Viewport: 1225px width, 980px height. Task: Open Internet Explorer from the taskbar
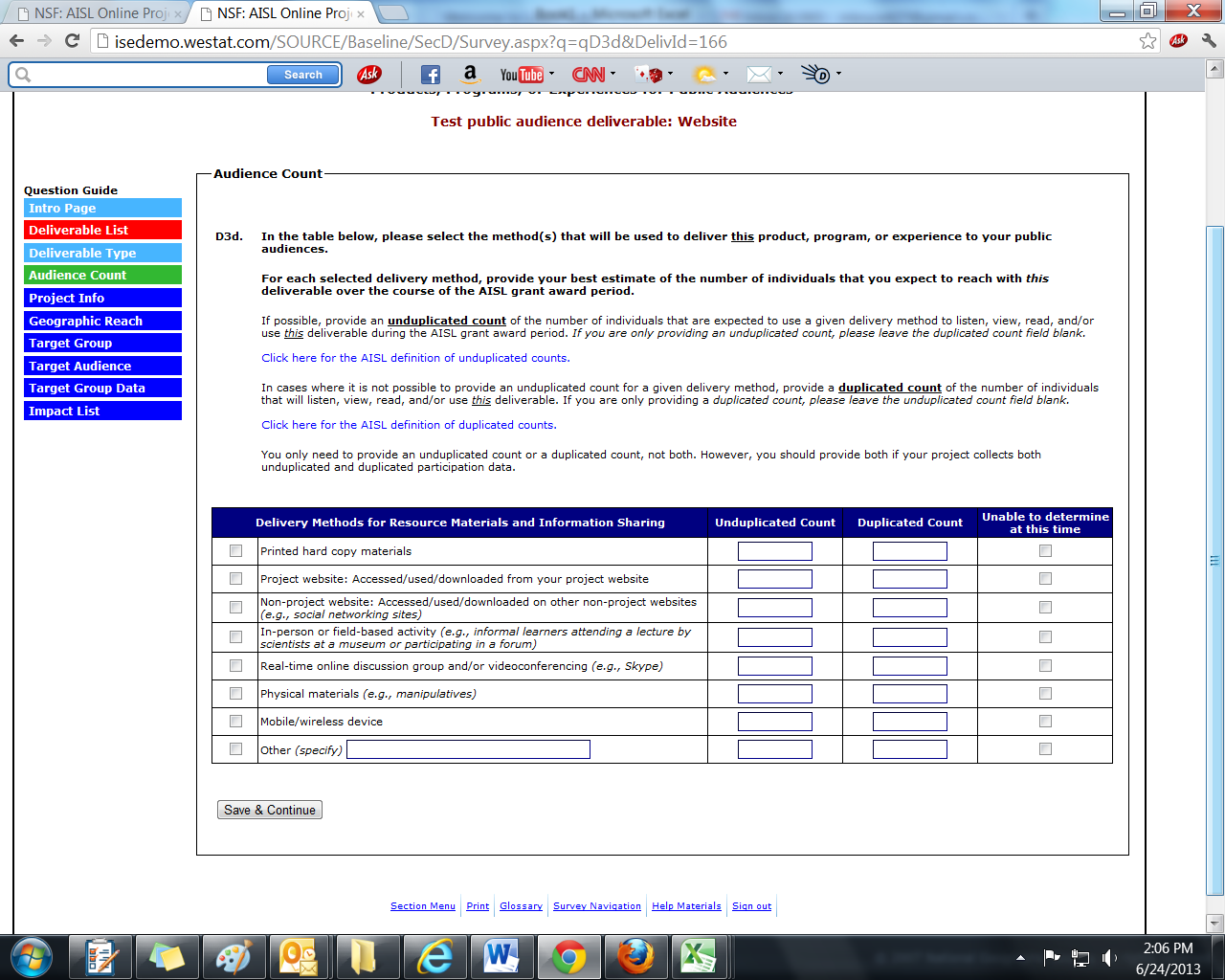click(x=434, y=957)
